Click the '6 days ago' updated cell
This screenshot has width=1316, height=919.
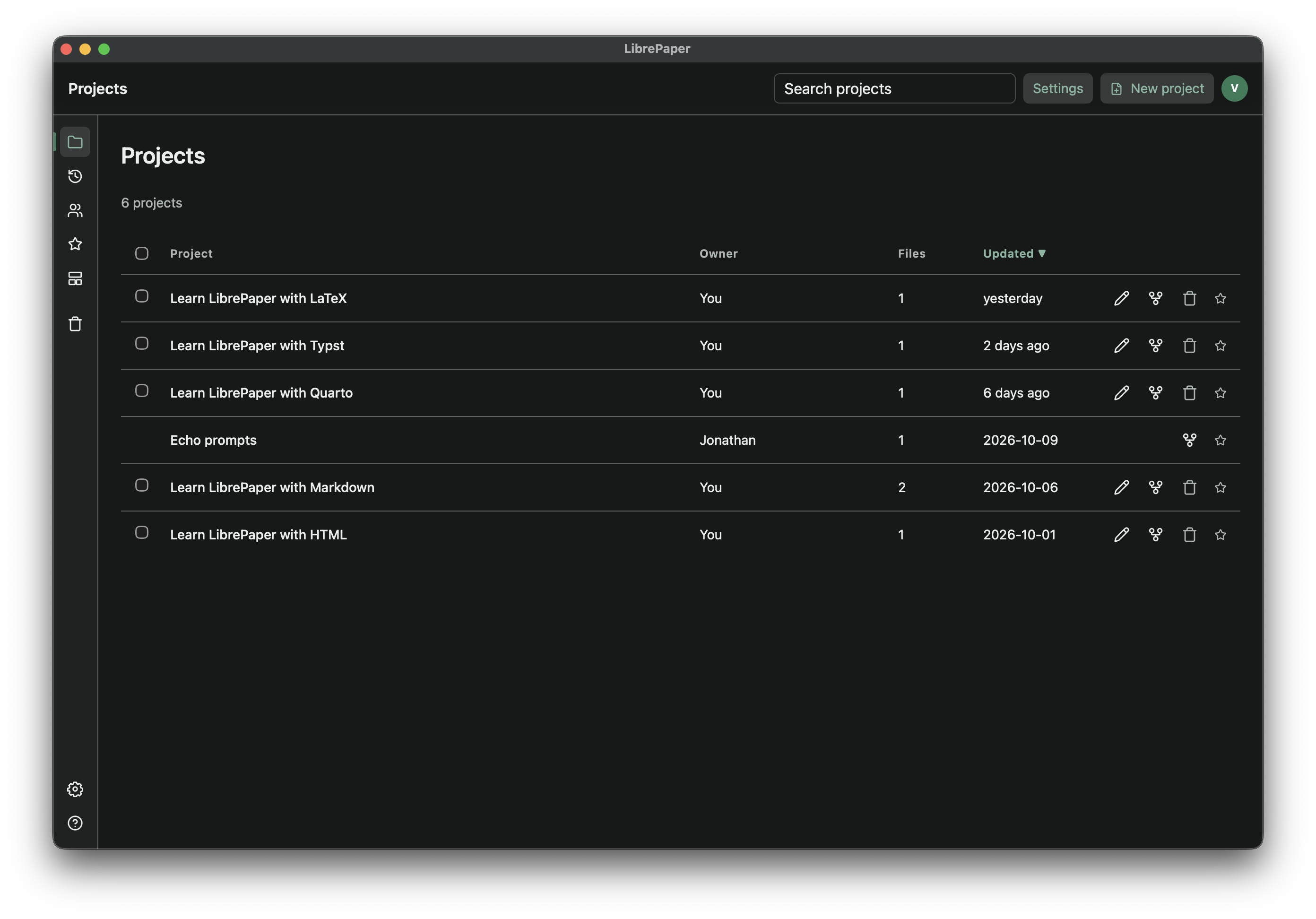pyautogui.click(x=1016, y=393)
